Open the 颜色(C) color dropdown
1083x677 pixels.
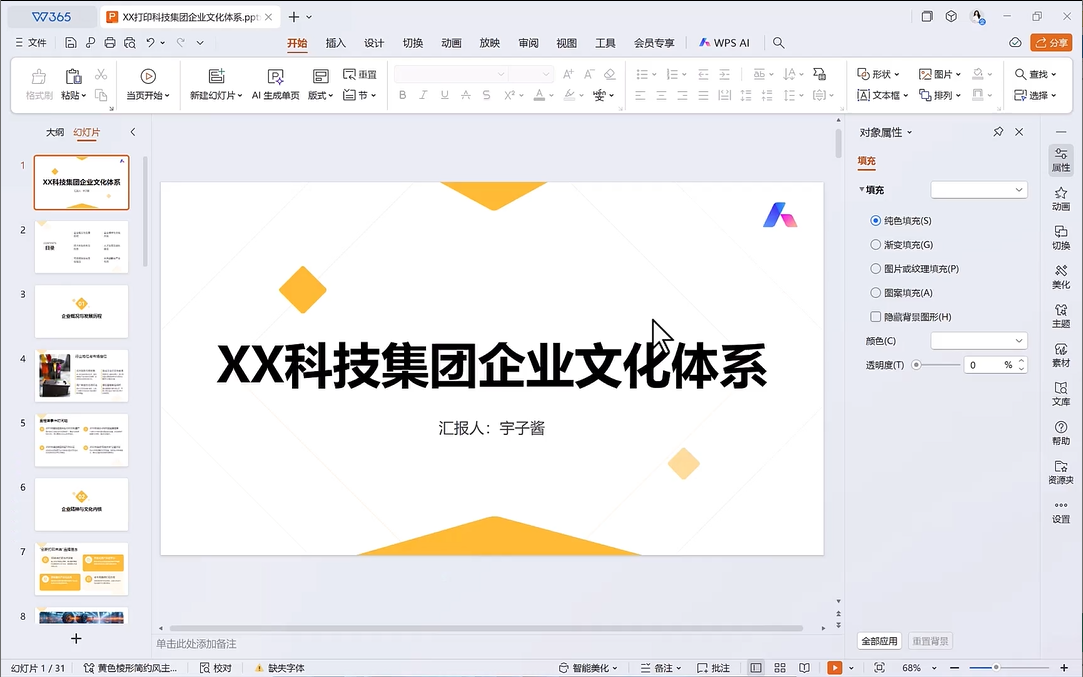point(979,341)
